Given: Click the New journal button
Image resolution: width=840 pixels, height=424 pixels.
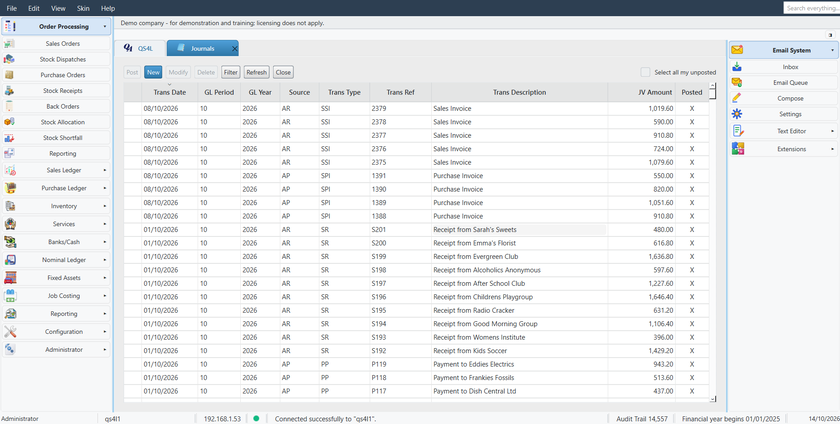Looking at the screenshot, I should point(153,72).
